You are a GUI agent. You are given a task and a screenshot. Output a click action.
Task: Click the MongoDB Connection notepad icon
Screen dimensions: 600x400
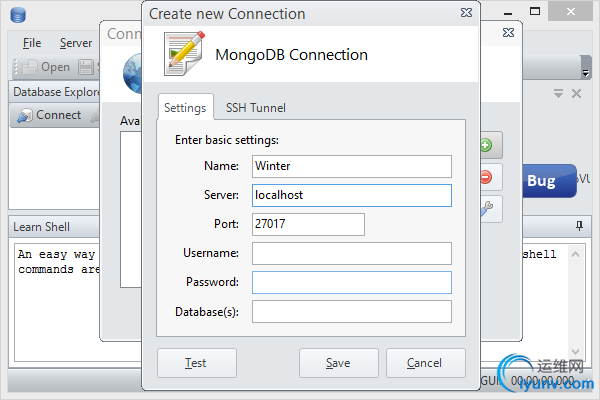[182, 53]
